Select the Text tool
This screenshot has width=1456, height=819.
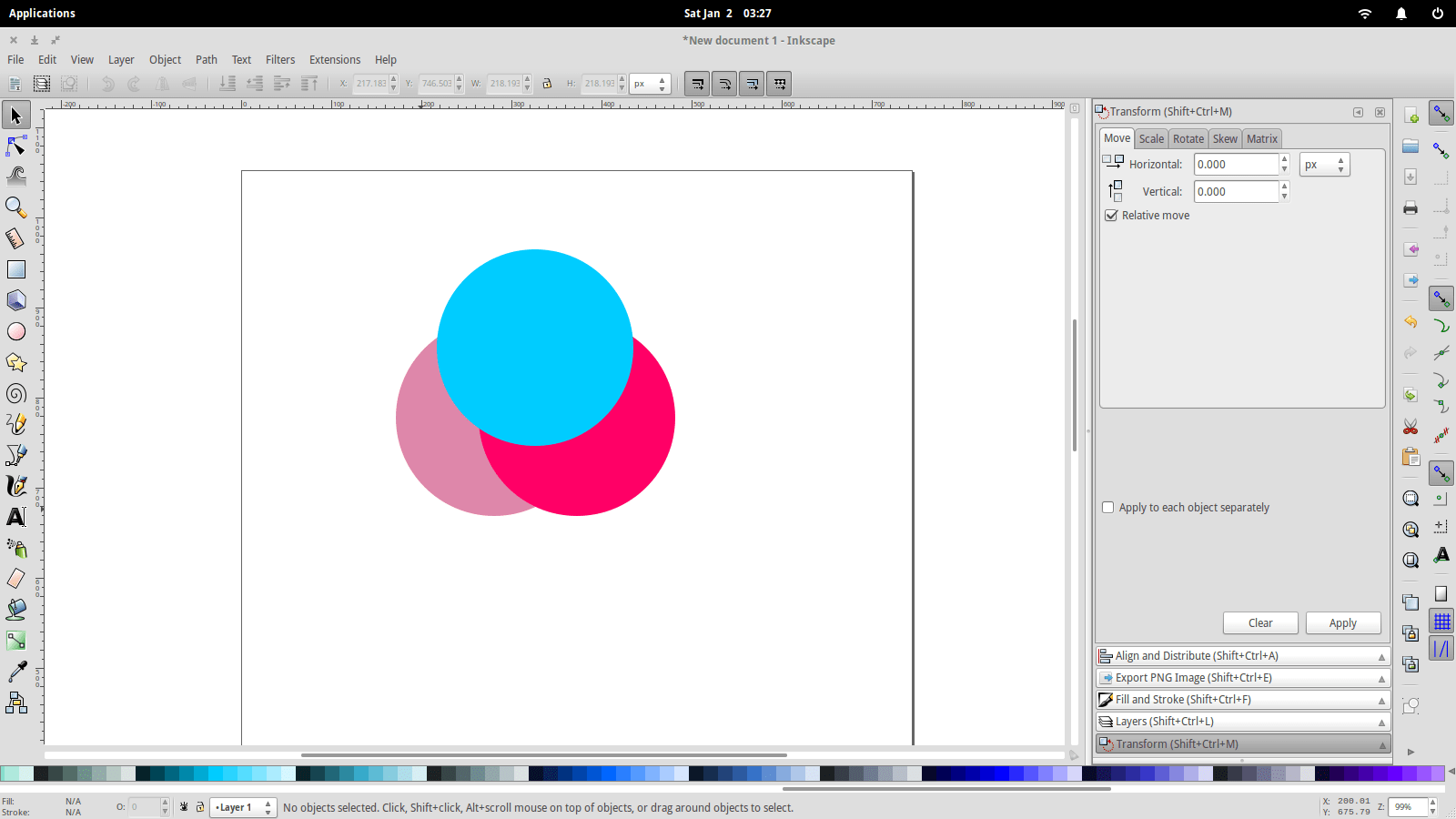[x=16, y=517]
